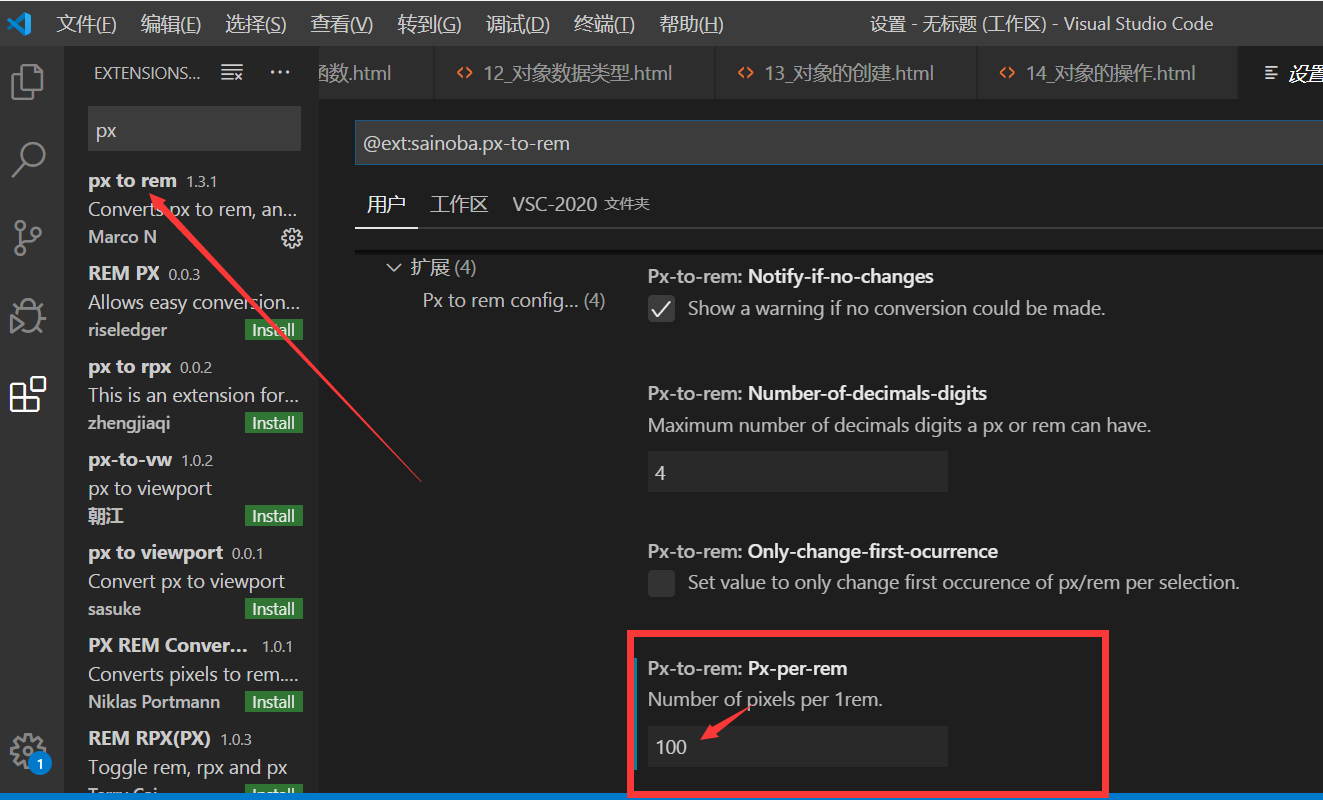Click publisher name sasuke

coord(115,609)
